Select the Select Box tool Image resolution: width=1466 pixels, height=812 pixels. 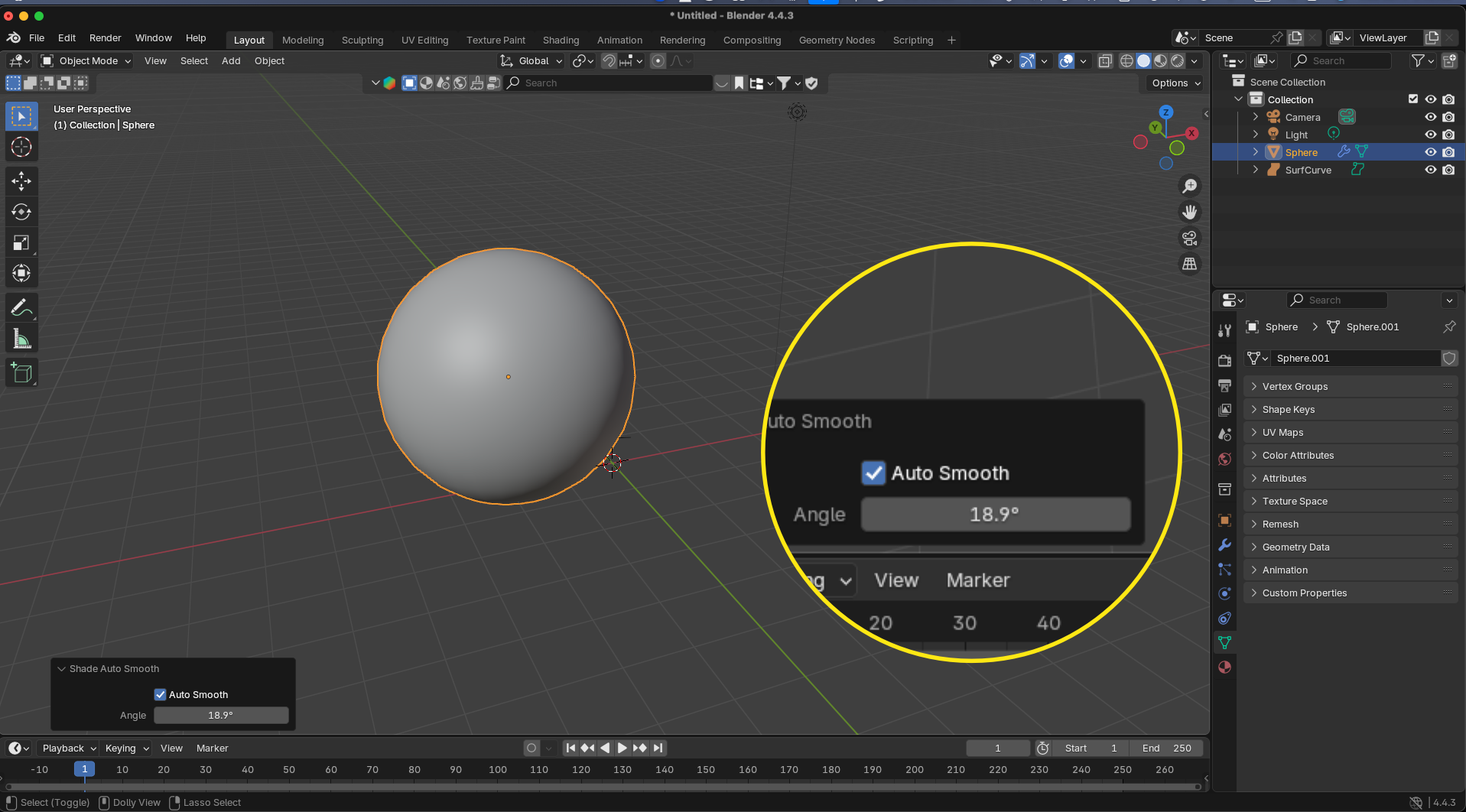point(21,116)
